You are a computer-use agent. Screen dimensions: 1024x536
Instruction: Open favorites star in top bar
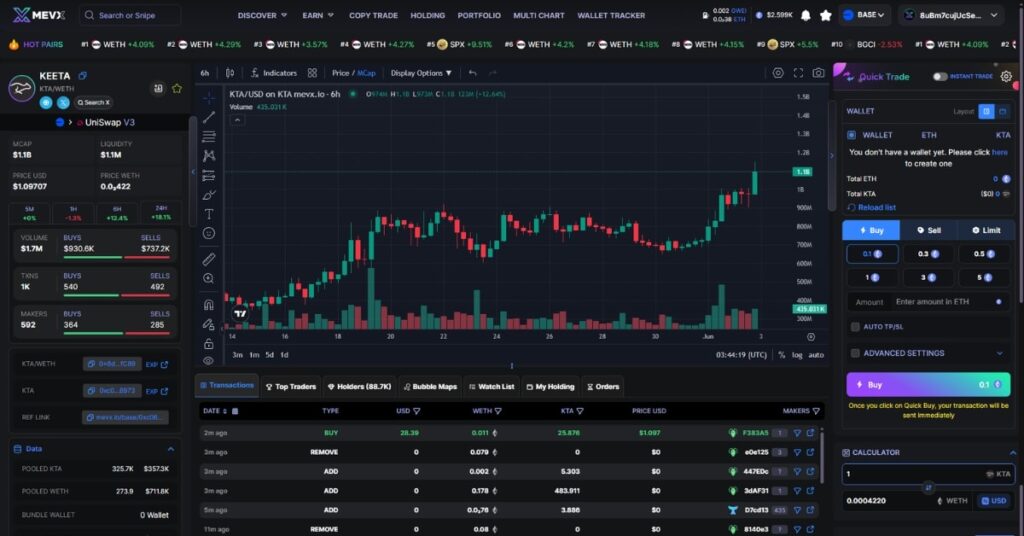(x=825, y=15)
